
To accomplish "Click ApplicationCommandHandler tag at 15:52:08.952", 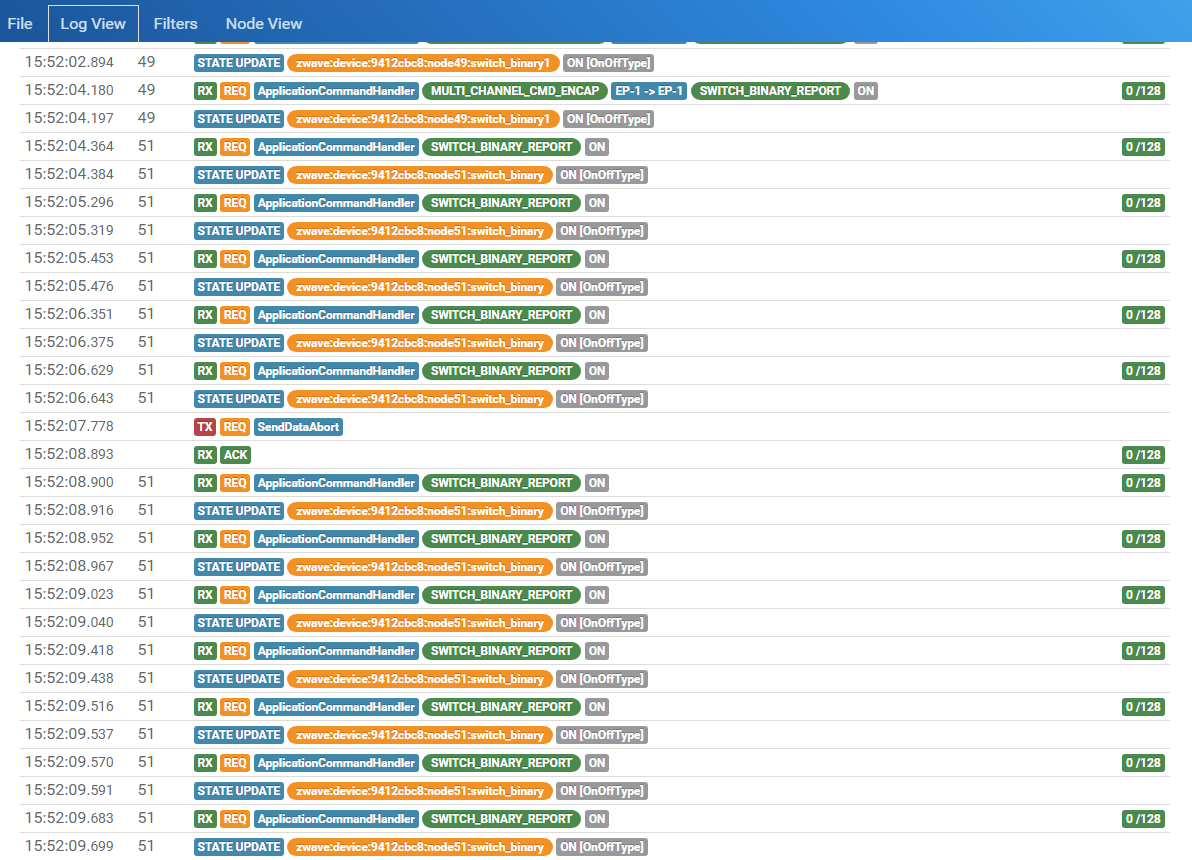I will pos(336,539).
